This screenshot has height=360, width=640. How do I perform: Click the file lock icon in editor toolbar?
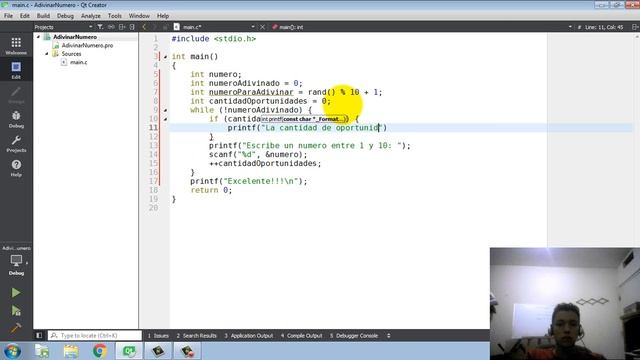click(165, 27)
